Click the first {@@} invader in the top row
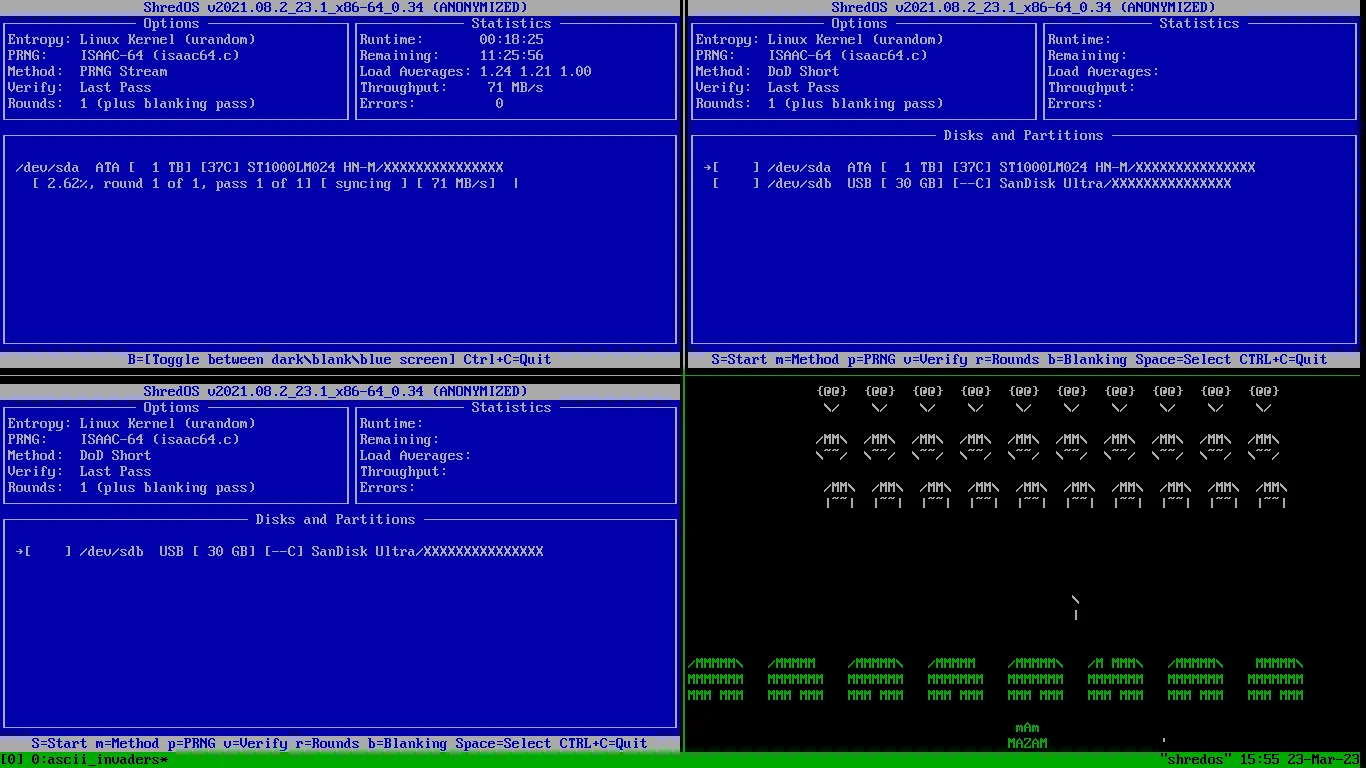The image size is (1366, 768). 831,398
